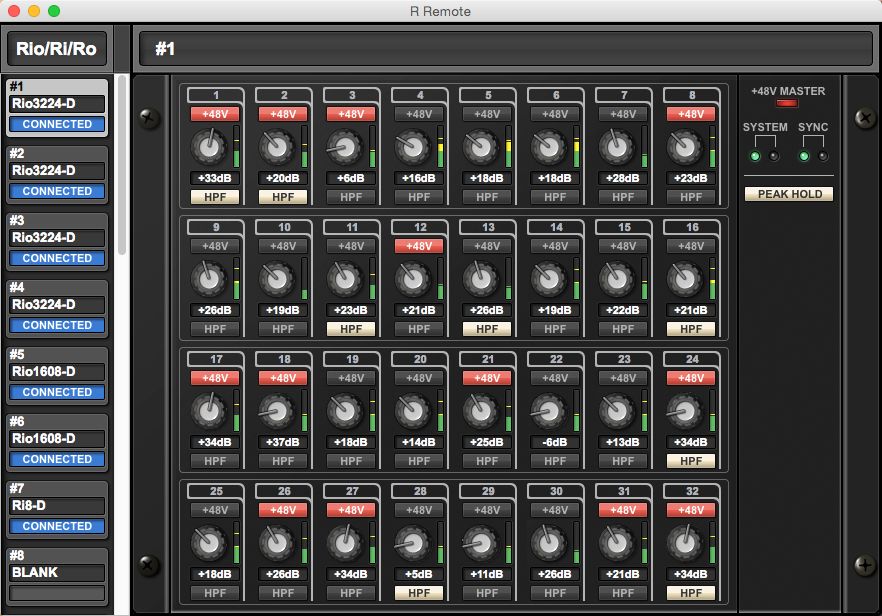Click the channel 13 level meter
The height and width of the screenshot is (616, 882).
pos(508,279)
